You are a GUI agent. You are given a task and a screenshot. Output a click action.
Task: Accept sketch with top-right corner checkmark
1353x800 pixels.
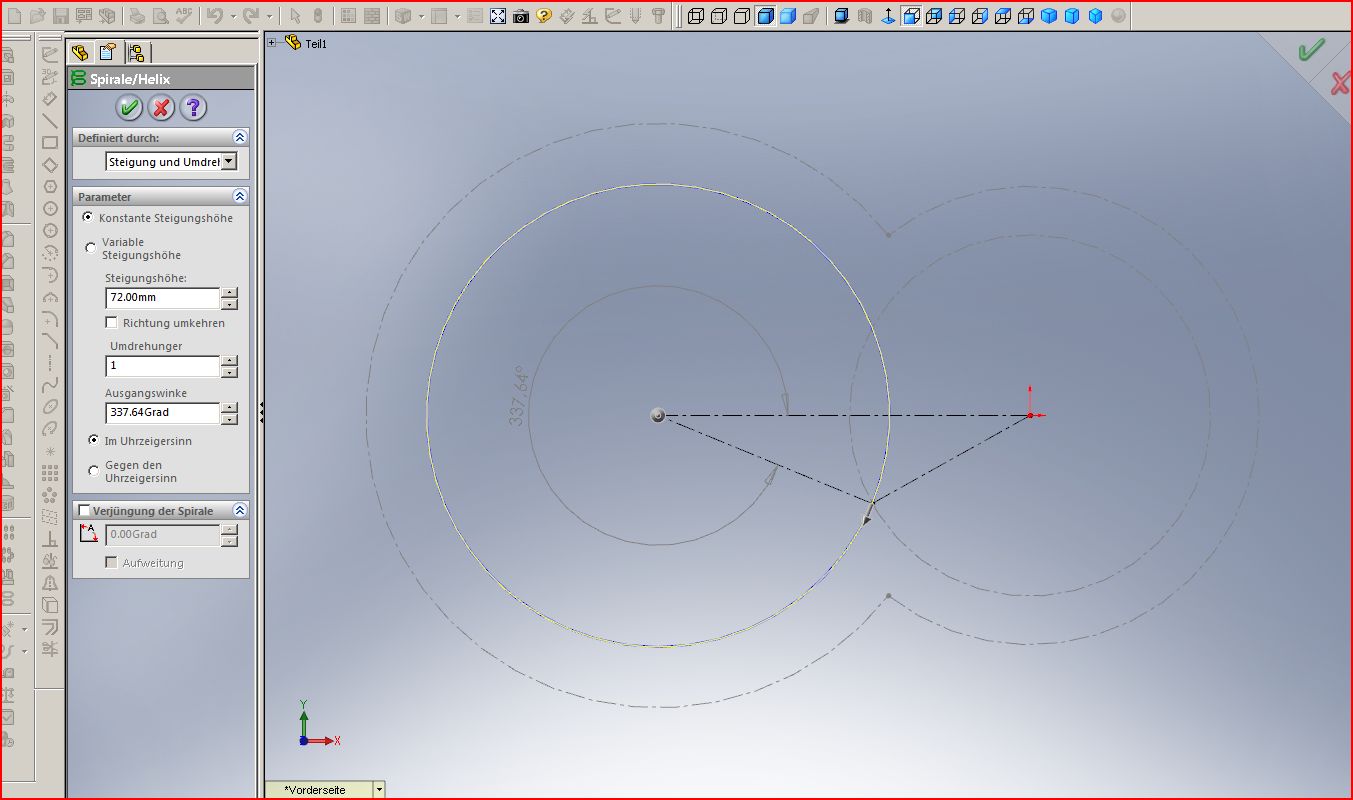1310,50
